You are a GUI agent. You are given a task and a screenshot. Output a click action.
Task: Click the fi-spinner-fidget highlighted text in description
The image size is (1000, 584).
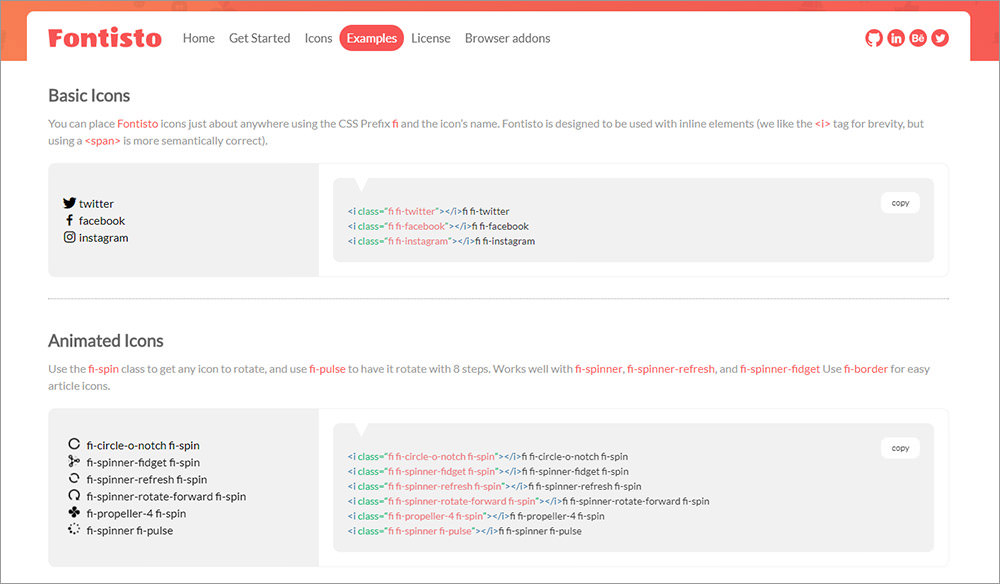coord(780,369)
